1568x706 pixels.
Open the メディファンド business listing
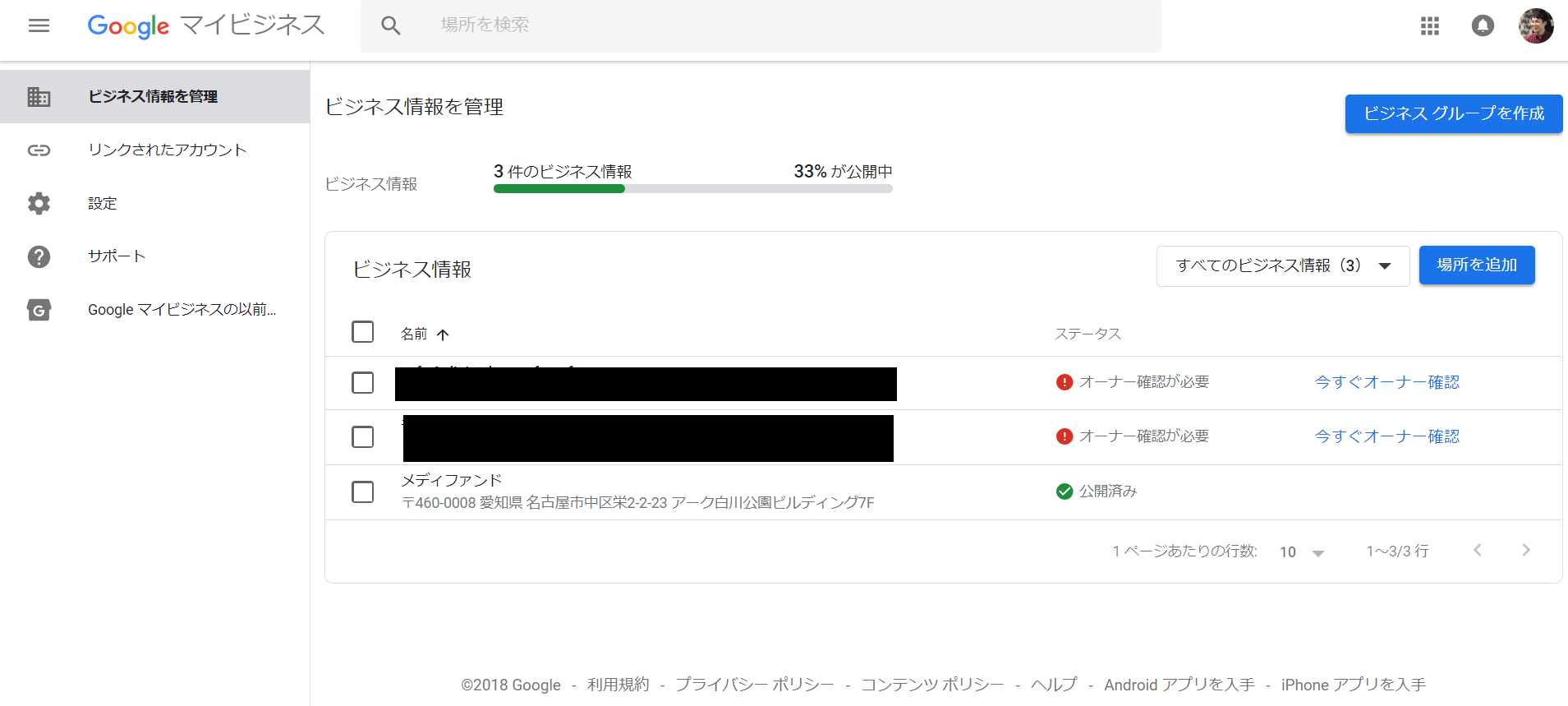452,480
